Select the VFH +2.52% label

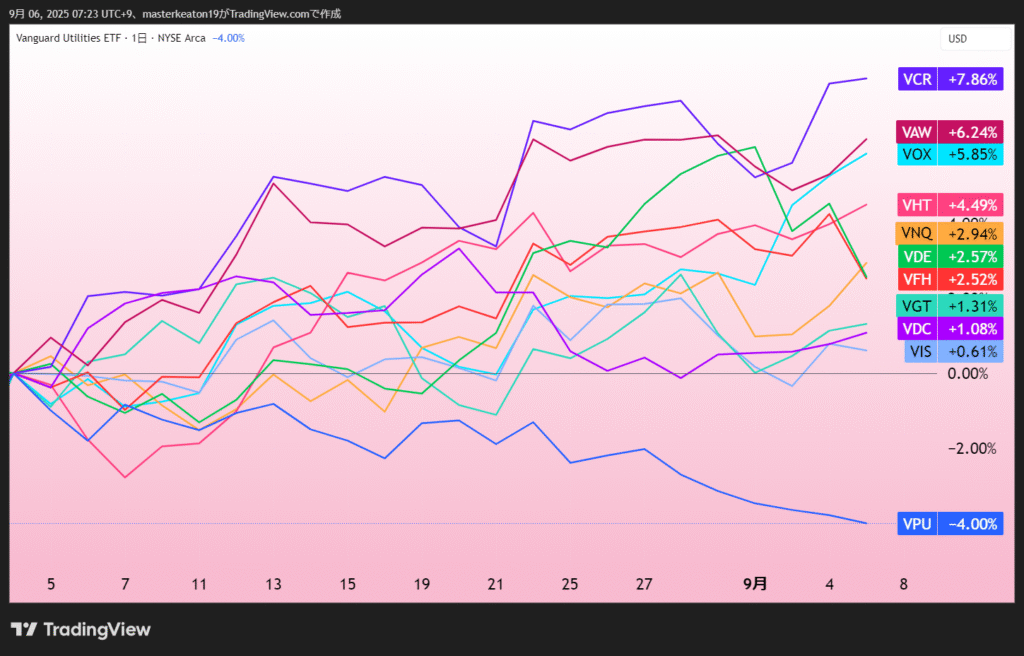pyautogui.click(x=950, y=279)
